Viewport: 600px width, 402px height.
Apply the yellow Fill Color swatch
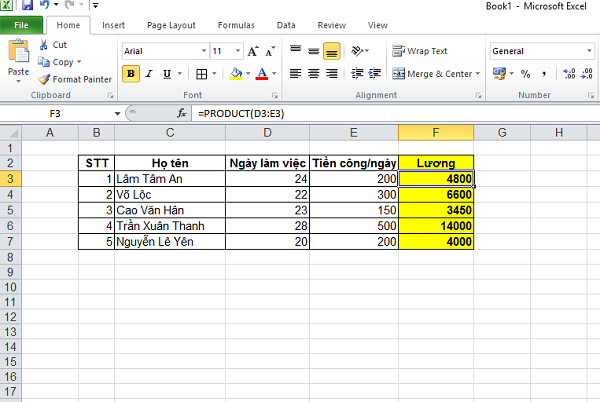(234, 73)
